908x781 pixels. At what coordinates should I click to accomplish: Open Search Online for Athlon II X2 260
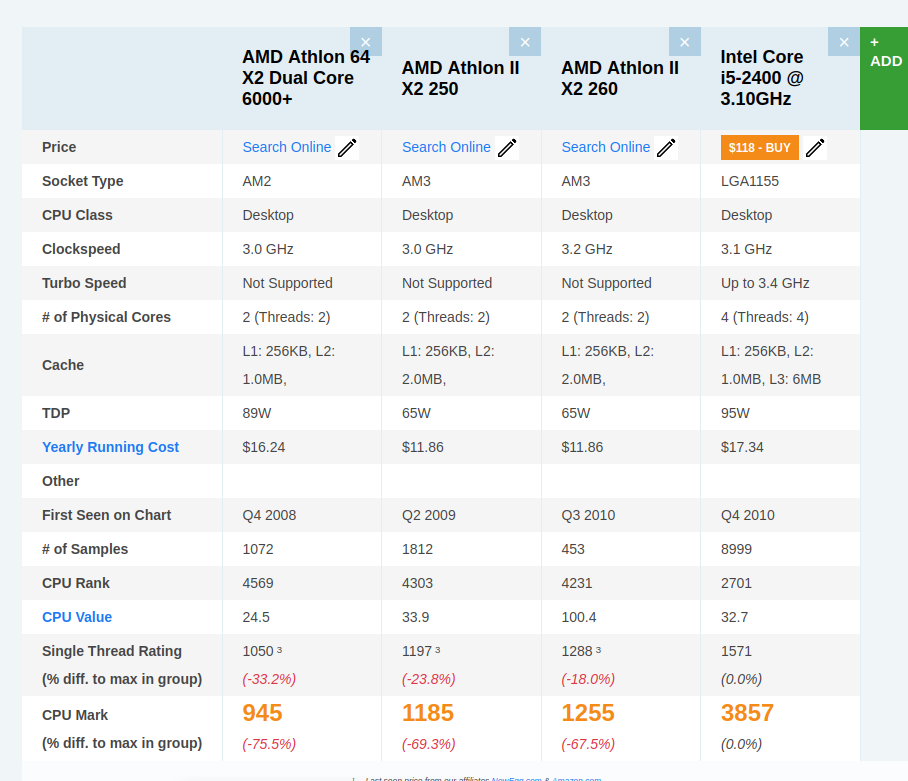click(x=606, y=147)
